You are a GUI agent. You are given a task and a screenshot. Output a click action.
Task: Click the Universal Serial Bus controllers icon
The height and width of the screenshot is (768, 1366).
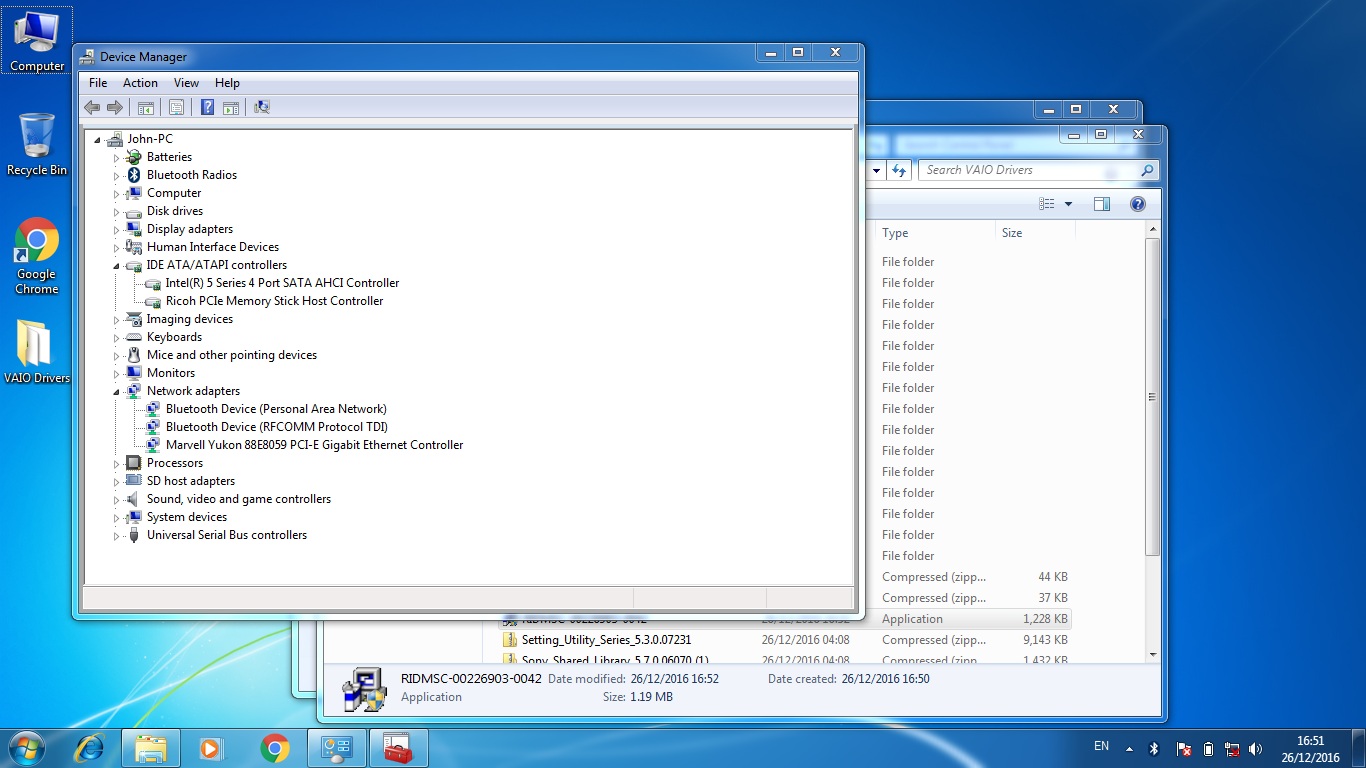134,535
